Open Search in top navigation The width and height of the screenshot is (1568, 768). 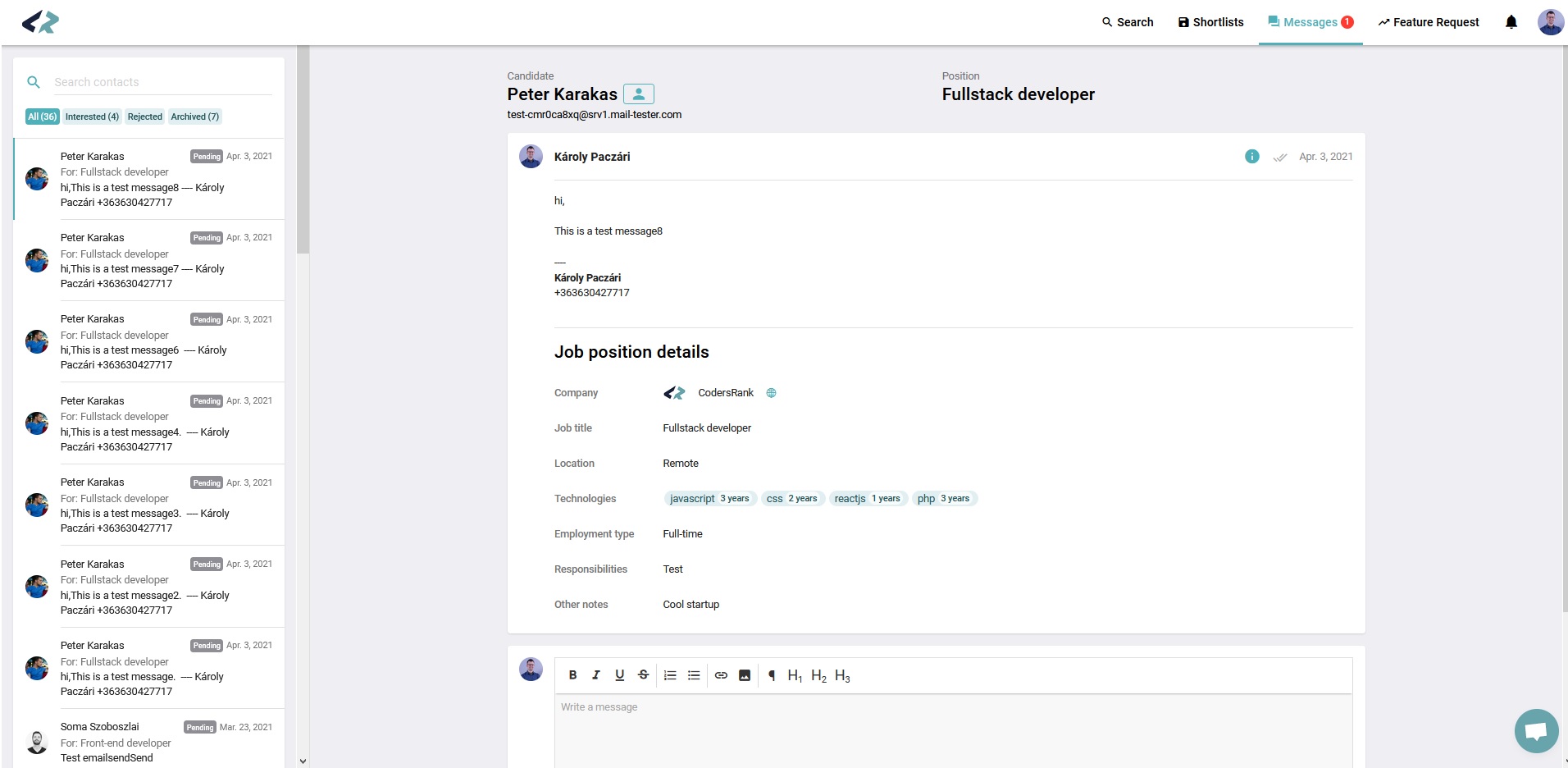(x=1128, y=22)
